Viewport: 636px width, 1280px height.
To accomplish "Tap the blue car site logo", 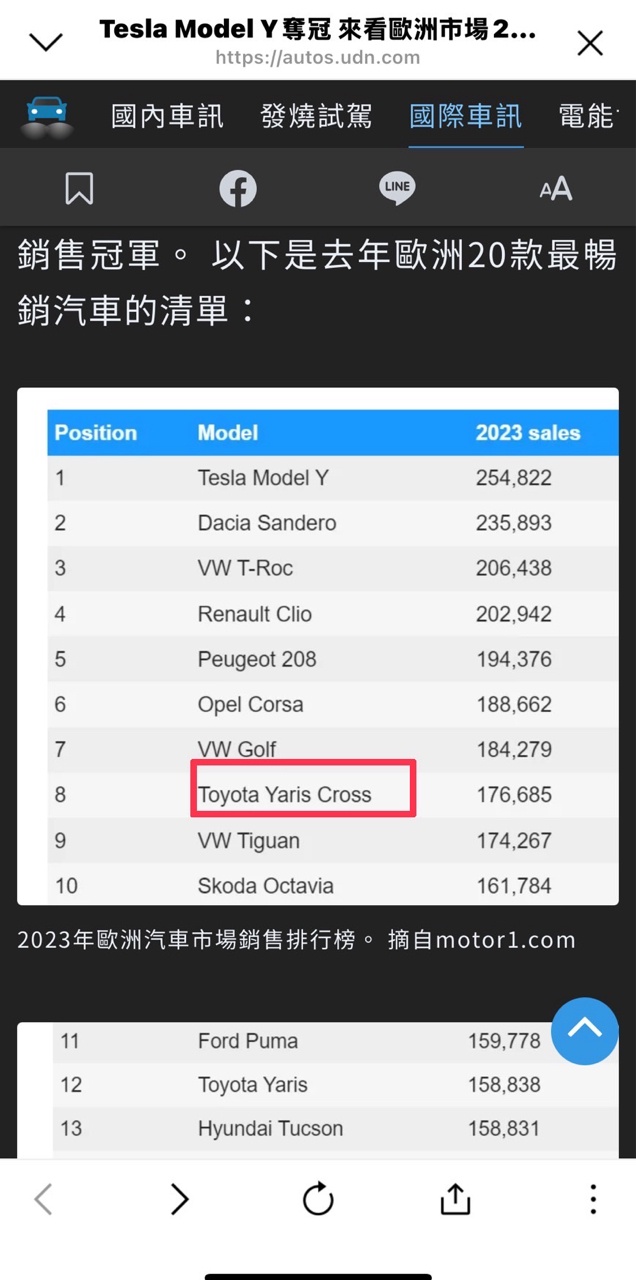I will 46,117.
